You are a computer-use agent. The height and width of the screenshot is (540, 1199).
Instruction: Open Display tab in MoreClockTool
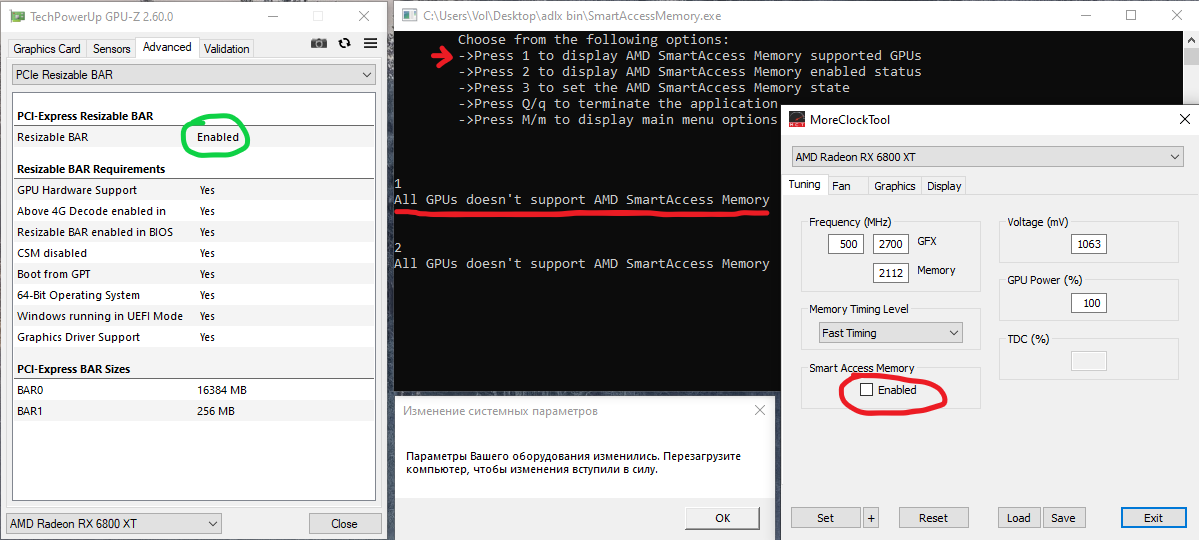point(944,186)
